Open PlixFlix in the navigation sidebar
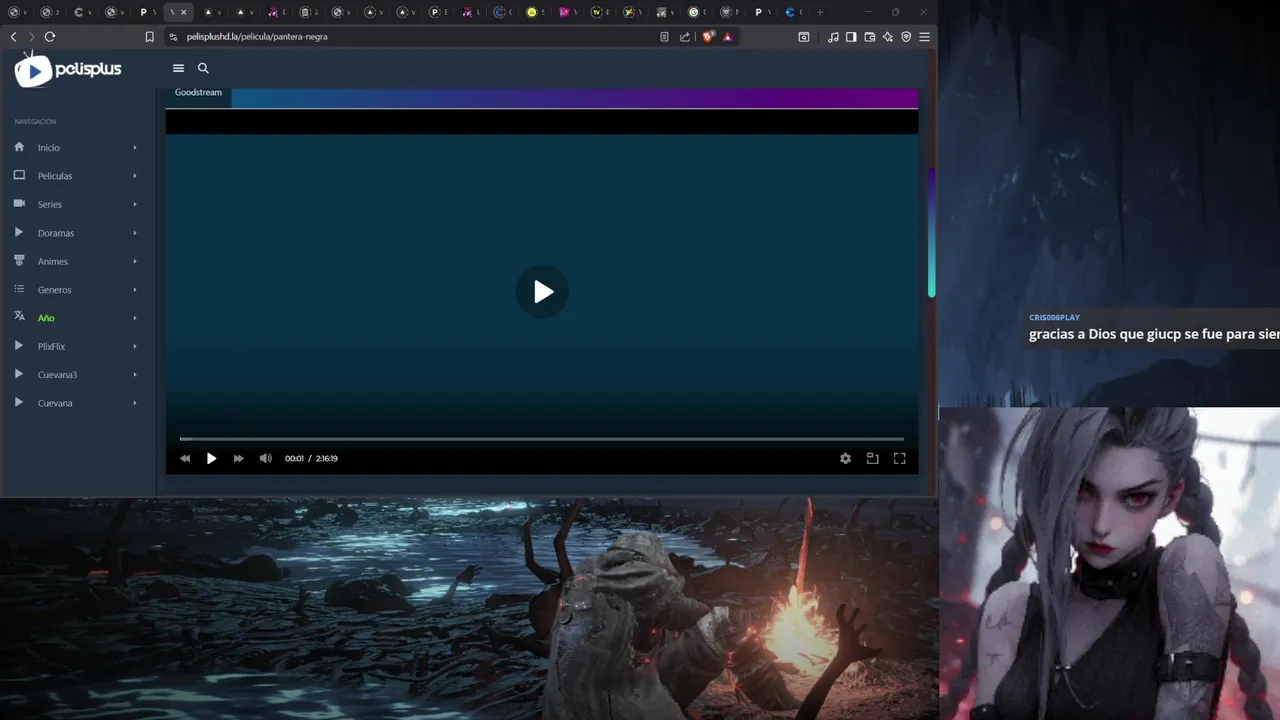This screenshot has height=720, width=1280. tap(51, 346)
